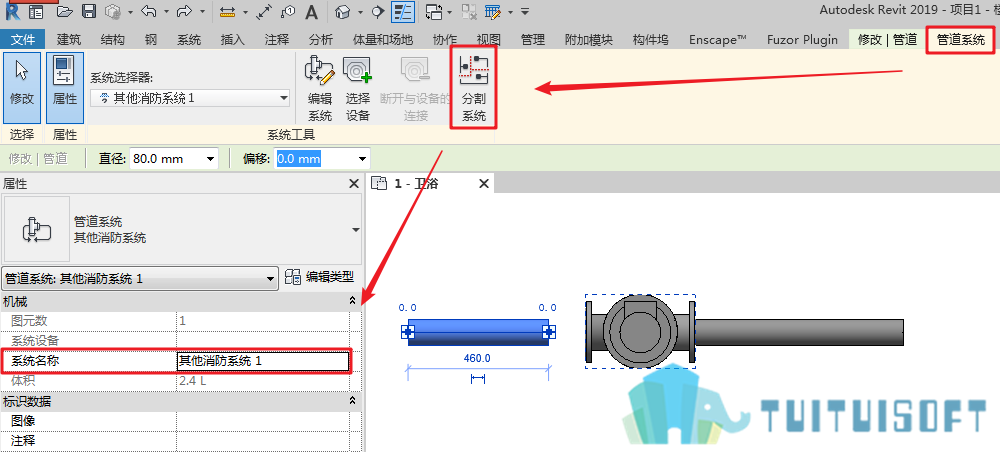1000x452 pixels.
Task: Switch to the 视图 ribbon tab
Action: point(489,40)
